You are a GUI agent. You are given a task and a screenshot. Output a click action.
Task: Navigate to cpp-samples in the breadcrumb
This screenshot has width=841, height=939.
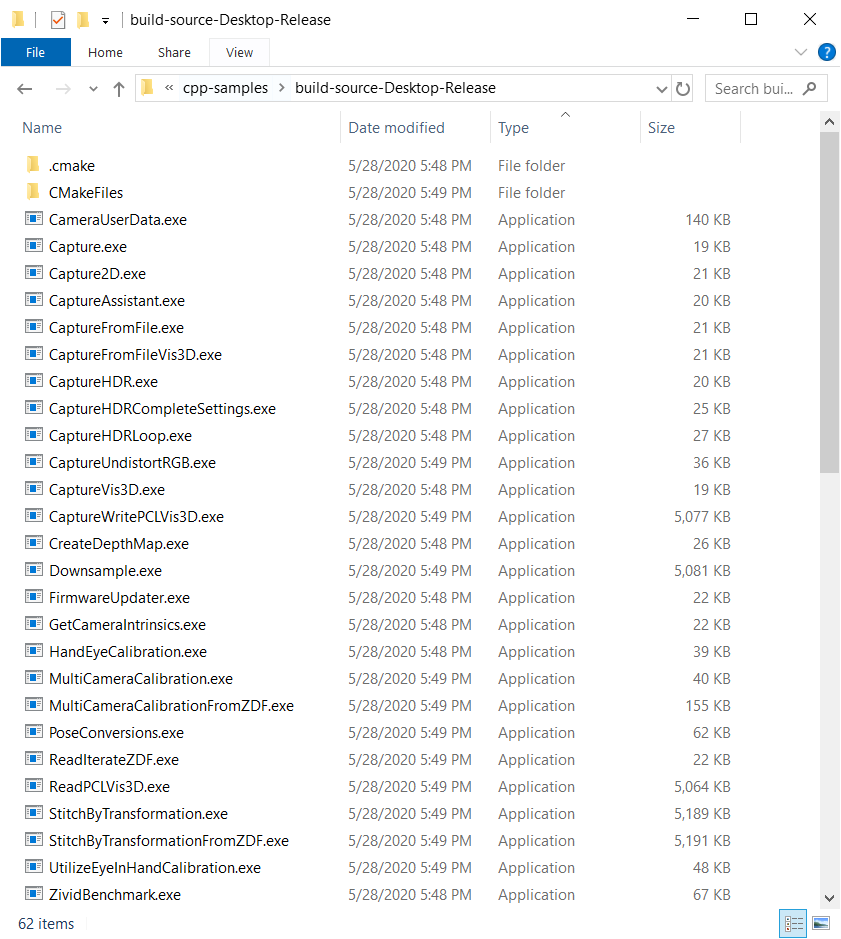coord(225,88)
